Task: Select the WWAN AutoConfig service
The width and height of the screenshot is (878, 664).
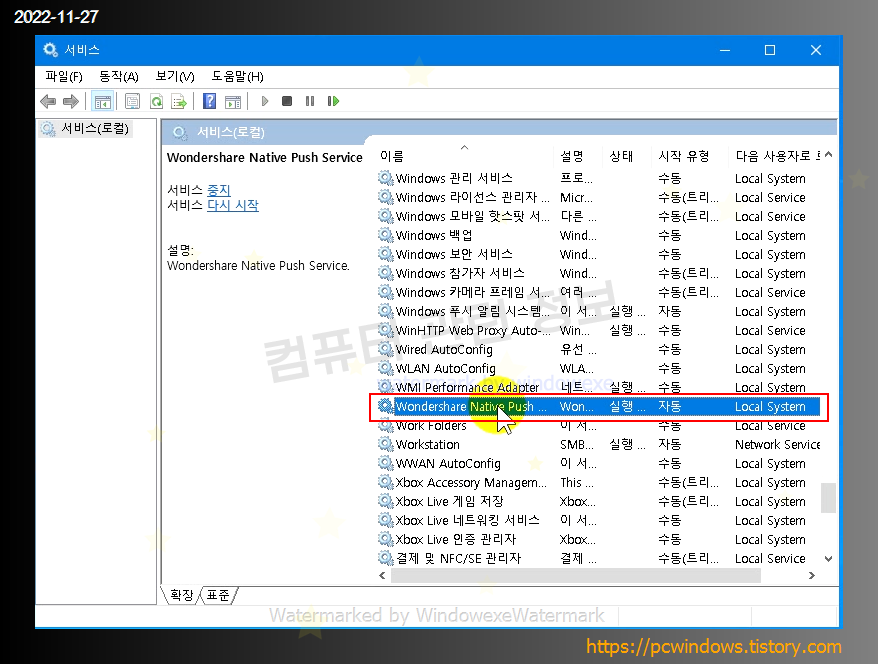Action: 599,464
